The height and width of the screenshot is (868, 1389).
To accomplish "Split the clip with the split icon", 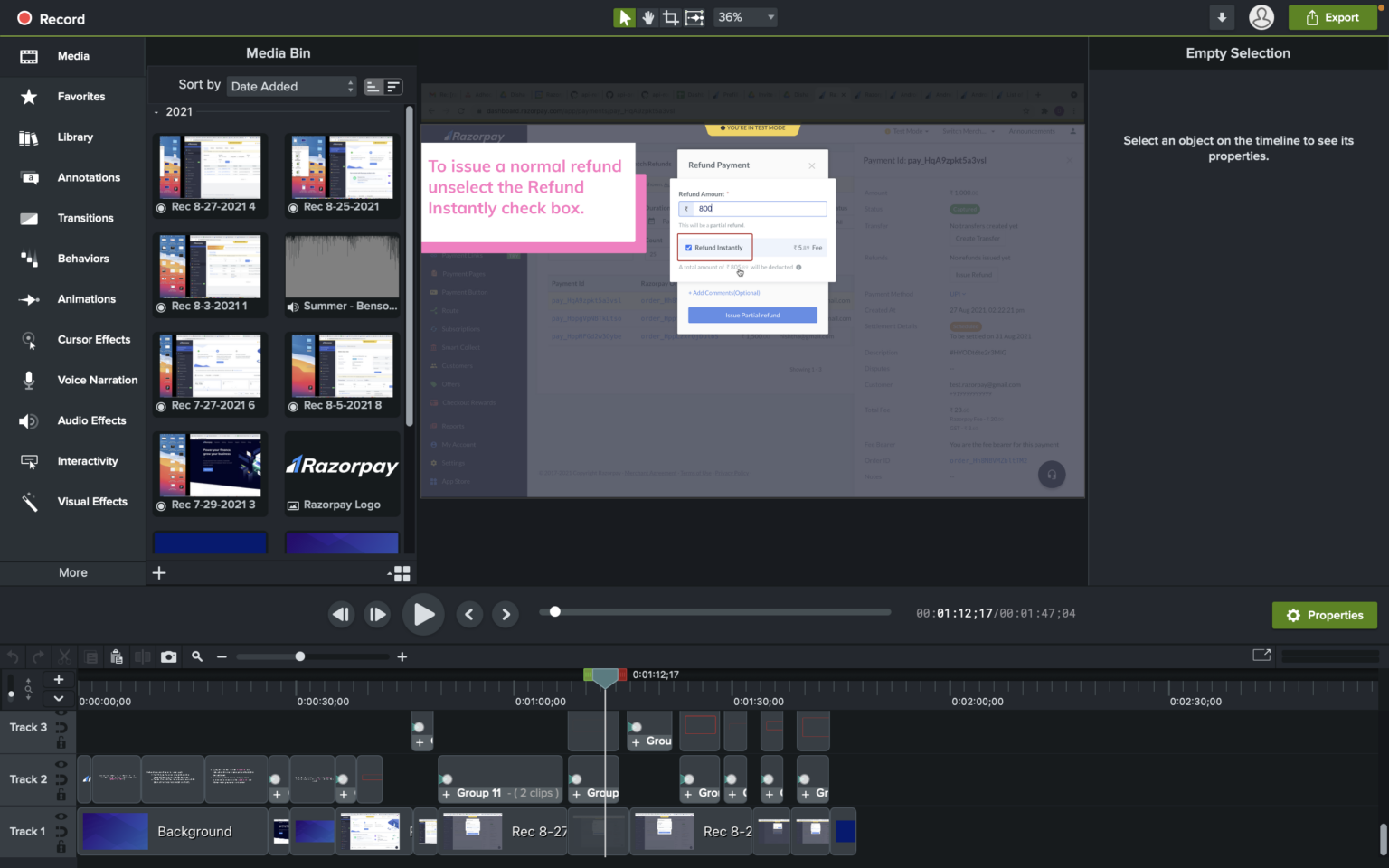I will point(143,656).
